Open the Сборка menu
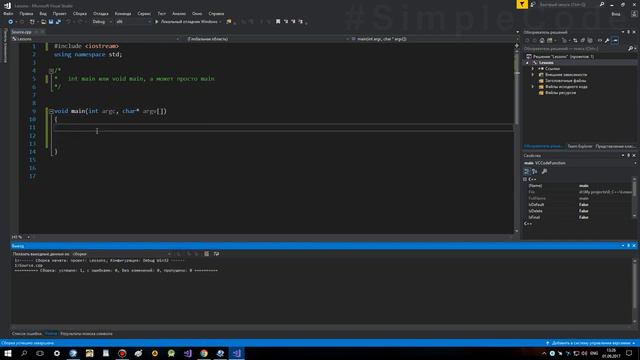Image resolution: width=640 pixels, height=360 pixels. pos(80,13)
